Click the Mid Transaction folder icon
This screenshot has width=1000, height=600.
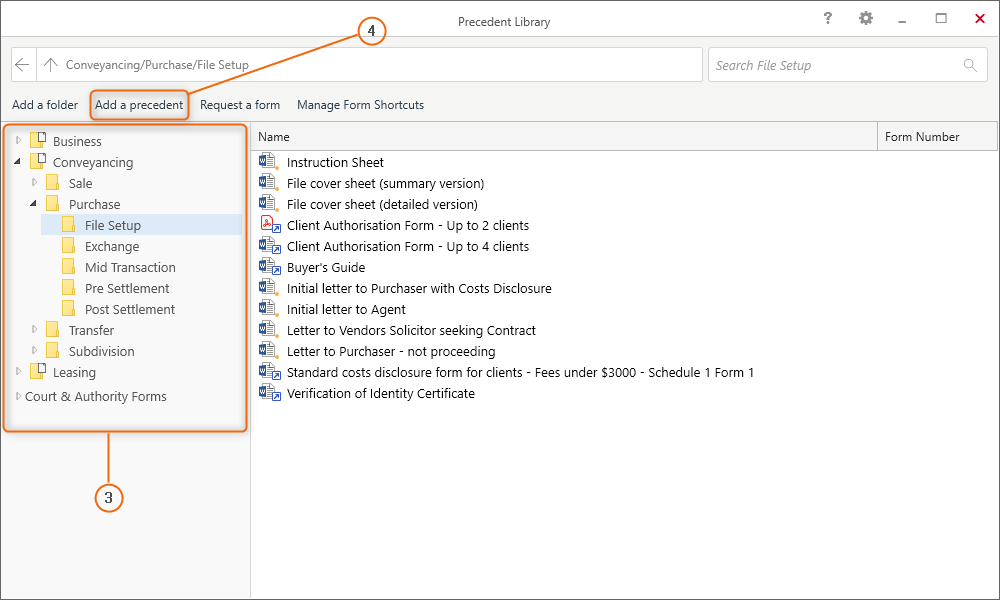pos(69,267)
